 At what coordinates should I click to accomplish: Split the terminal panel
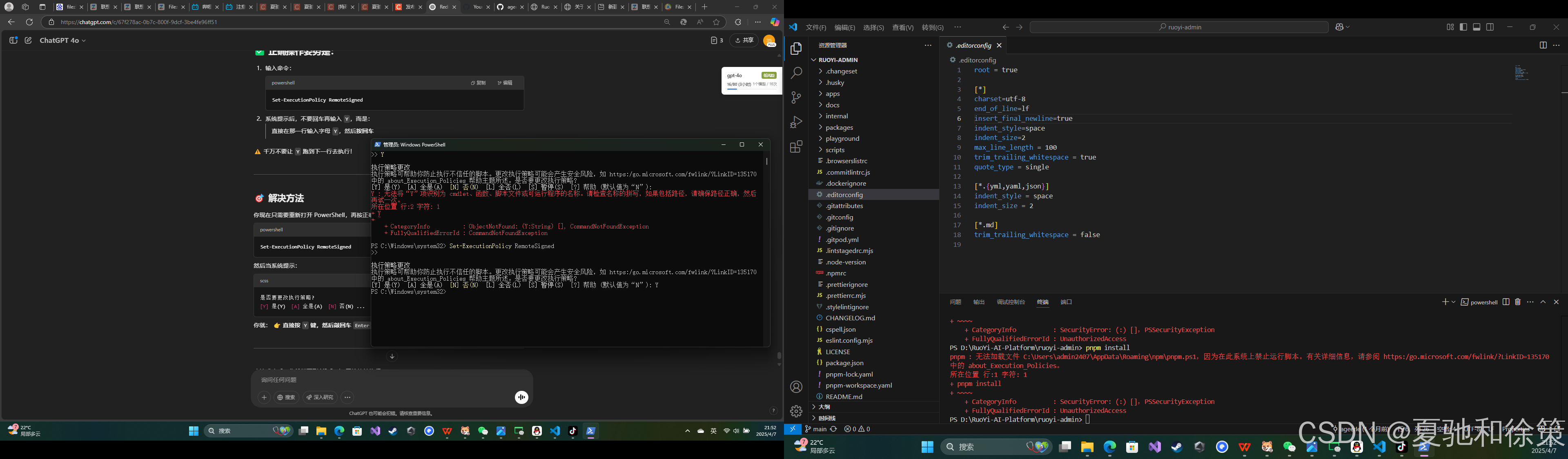pyautogui.click(x=1506, y=302)
